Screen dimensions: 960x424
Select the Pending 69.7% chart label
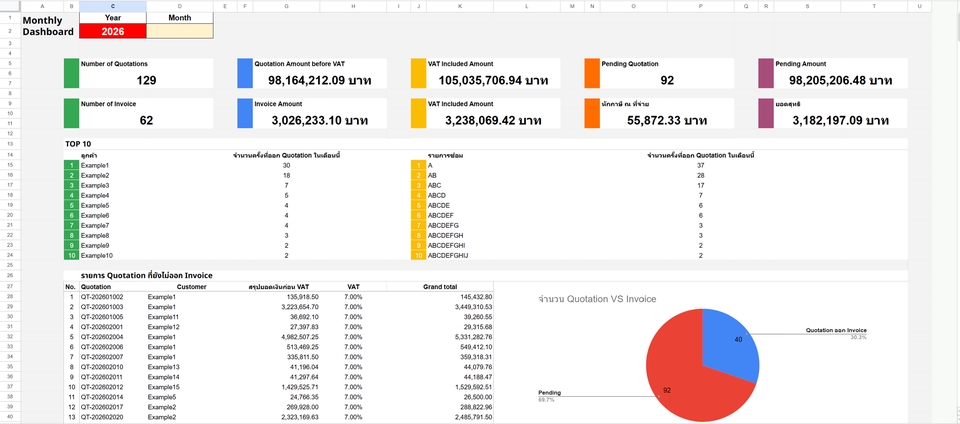click(x=549, y=396)
